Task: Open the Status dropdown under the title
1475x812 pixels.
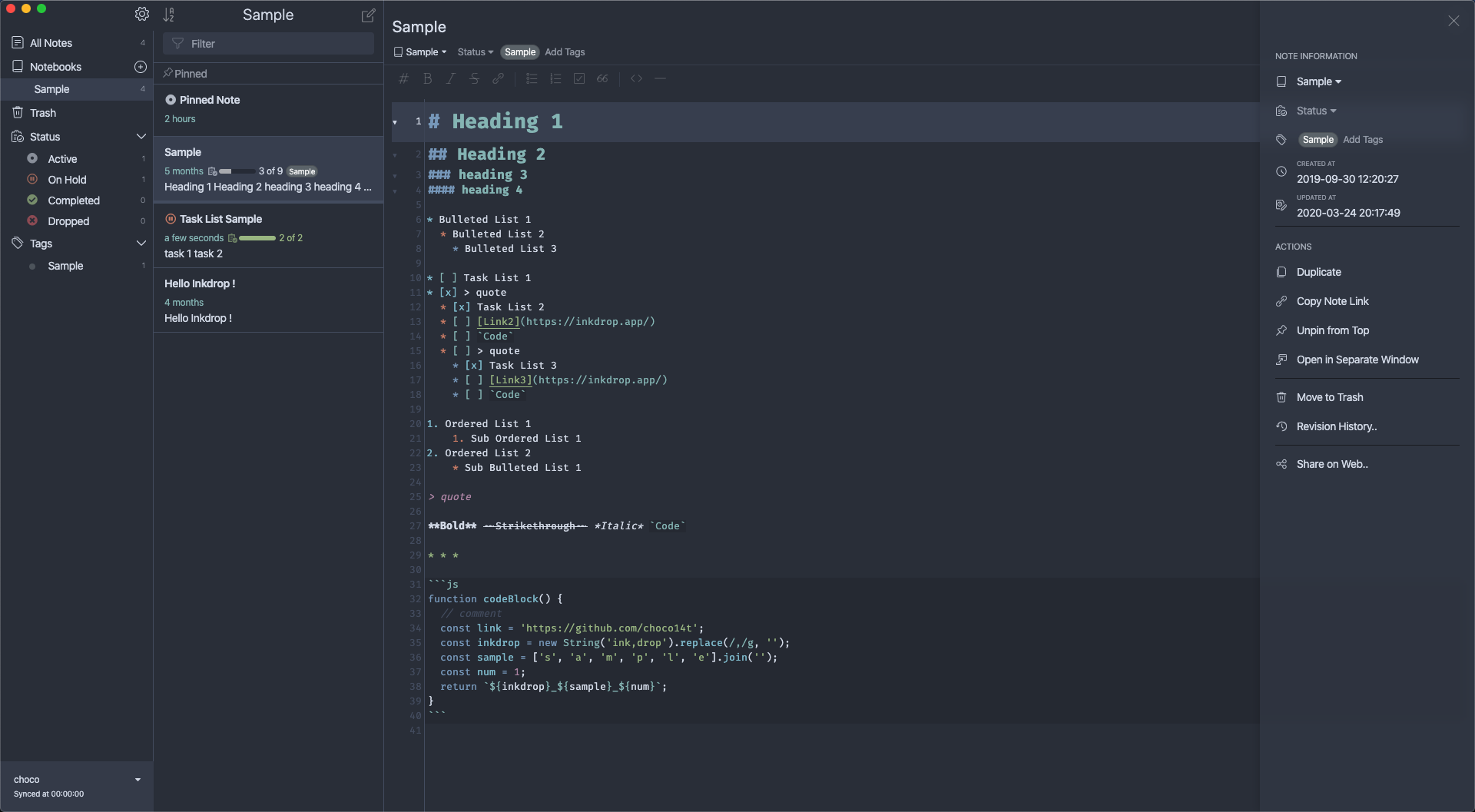Action: [475, 52]
